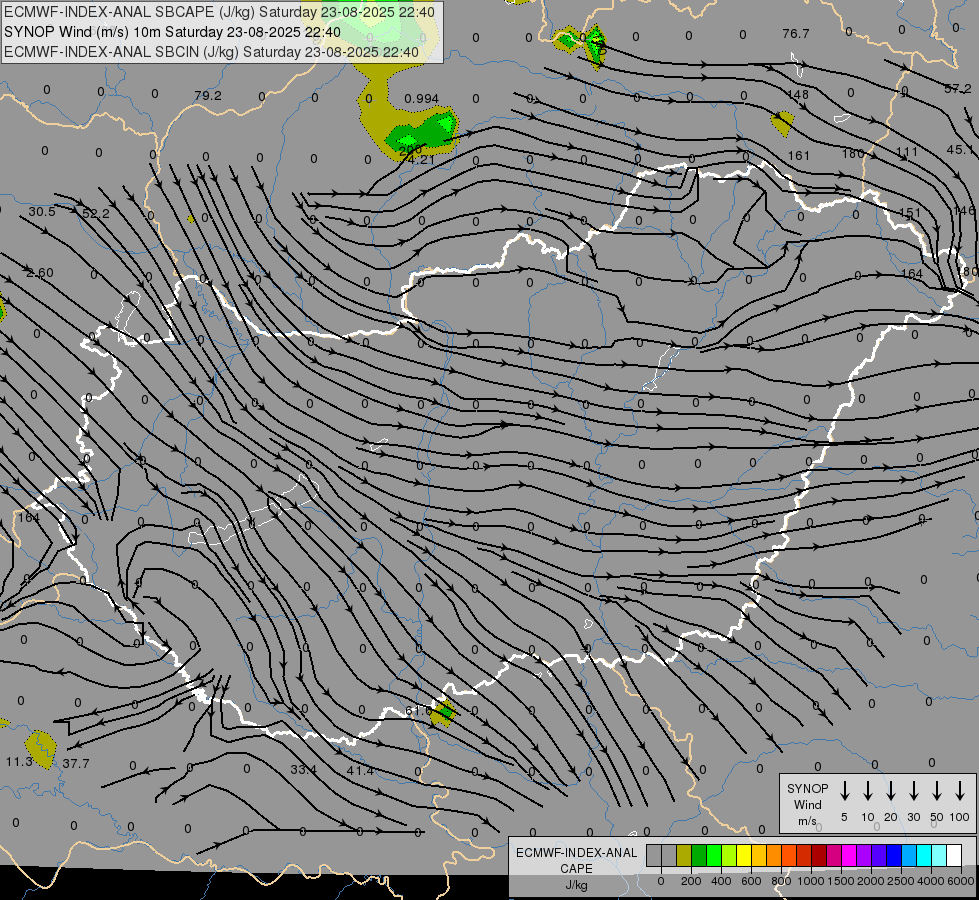Click the map value 11.3
This screenshot has width=979, height=900.
[x=19, y=762]
